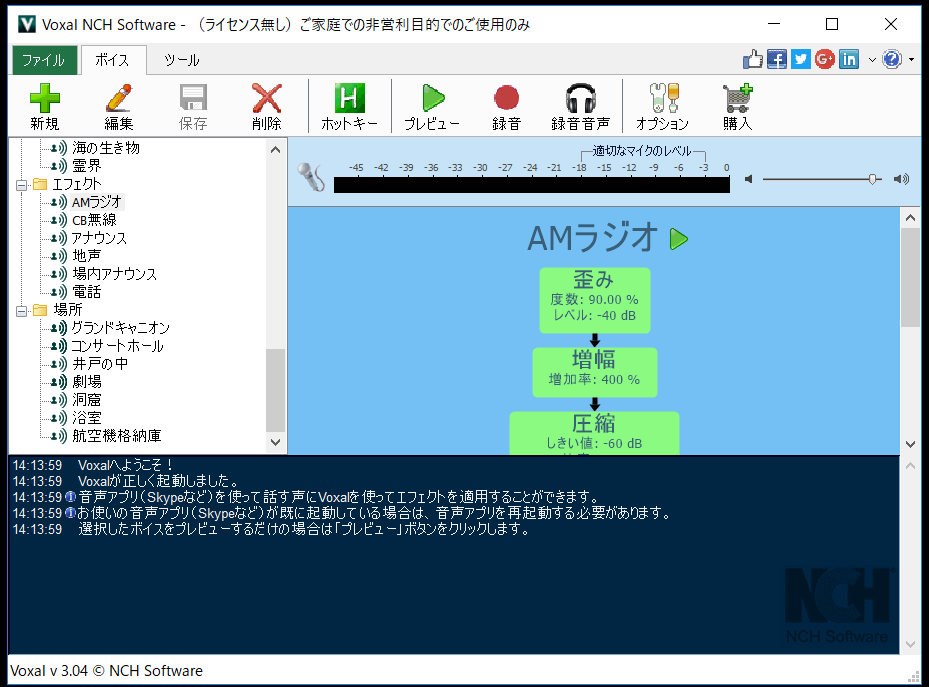The image size is (929, 687).
Task: Switch to the ボイス tab
Action: point(113,60)
